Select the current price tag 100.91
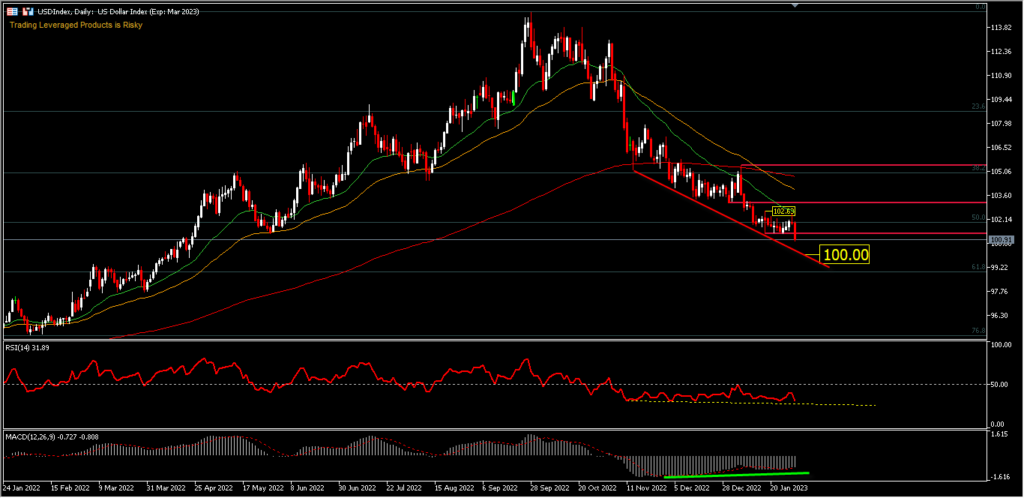Image resolution: width=1024 pixels, height=498 pixels. (1002, 240)
